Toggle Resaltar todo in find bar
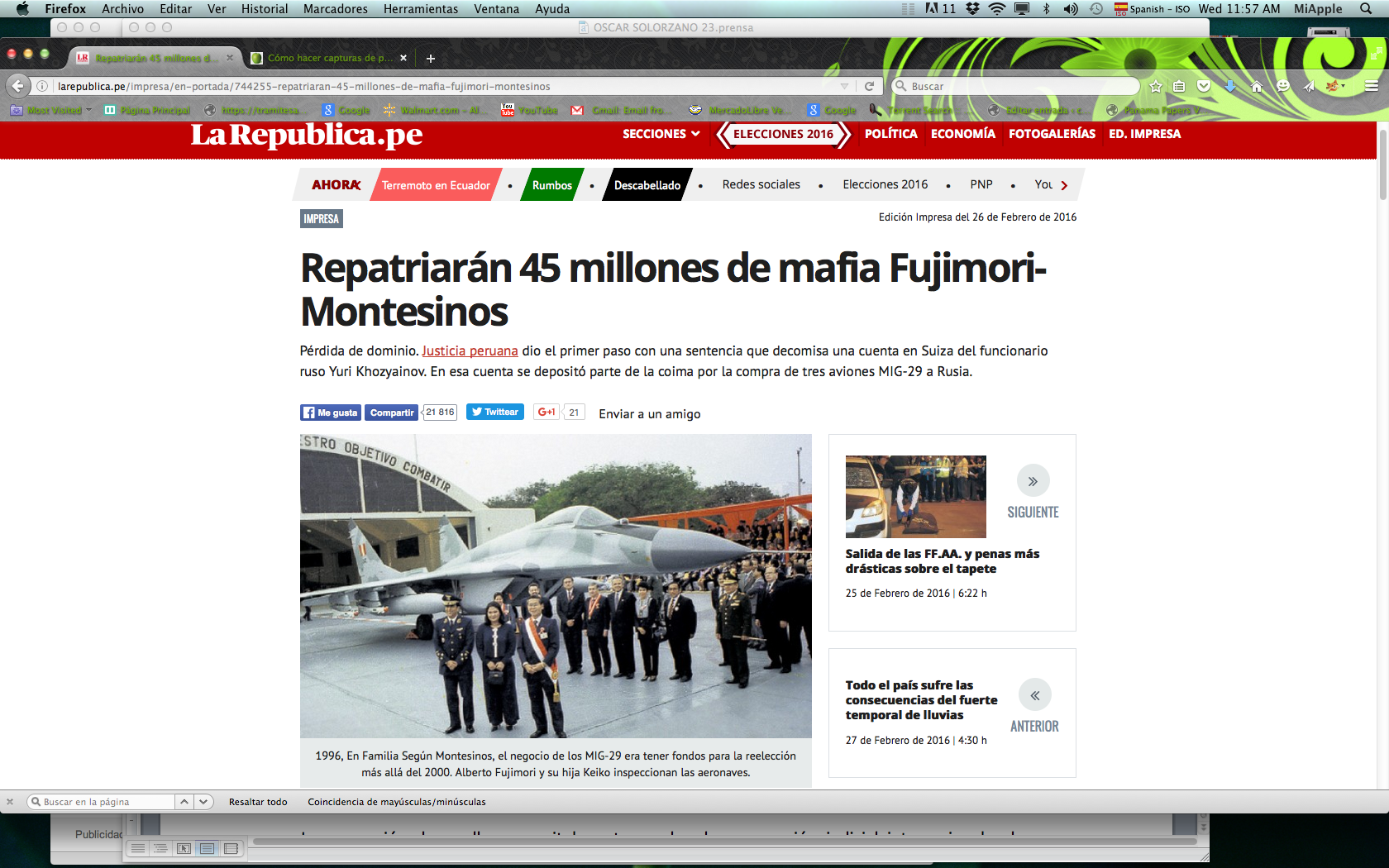The height and width of the screenshot is (868, 1389). 258,802
